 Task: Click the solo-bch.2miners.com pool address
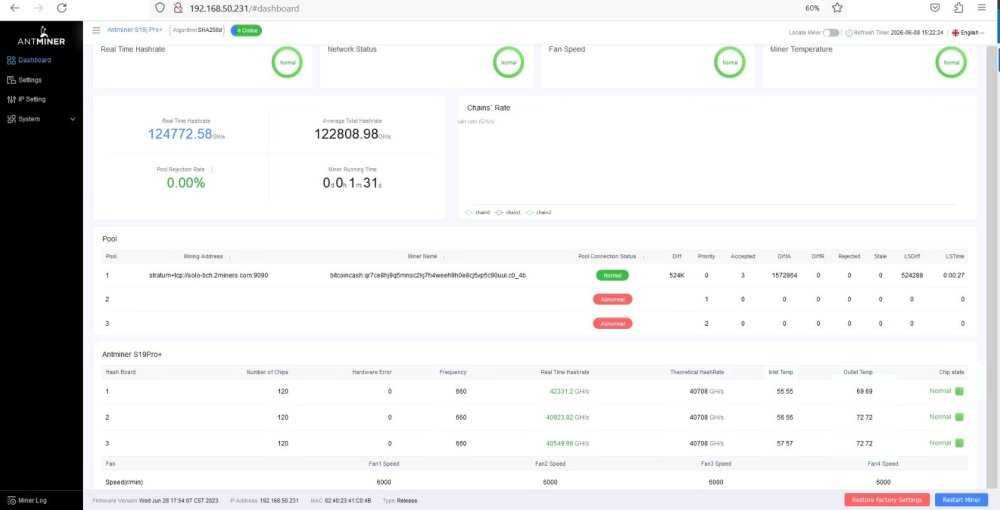(x=209, y=275)
